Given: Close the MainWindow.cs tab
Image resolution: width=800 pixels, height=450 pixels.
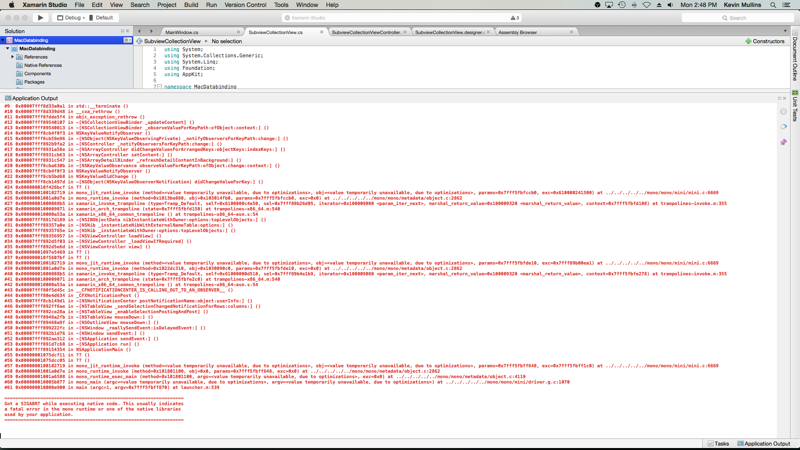Looking at the screenshot, I should 238,32.
